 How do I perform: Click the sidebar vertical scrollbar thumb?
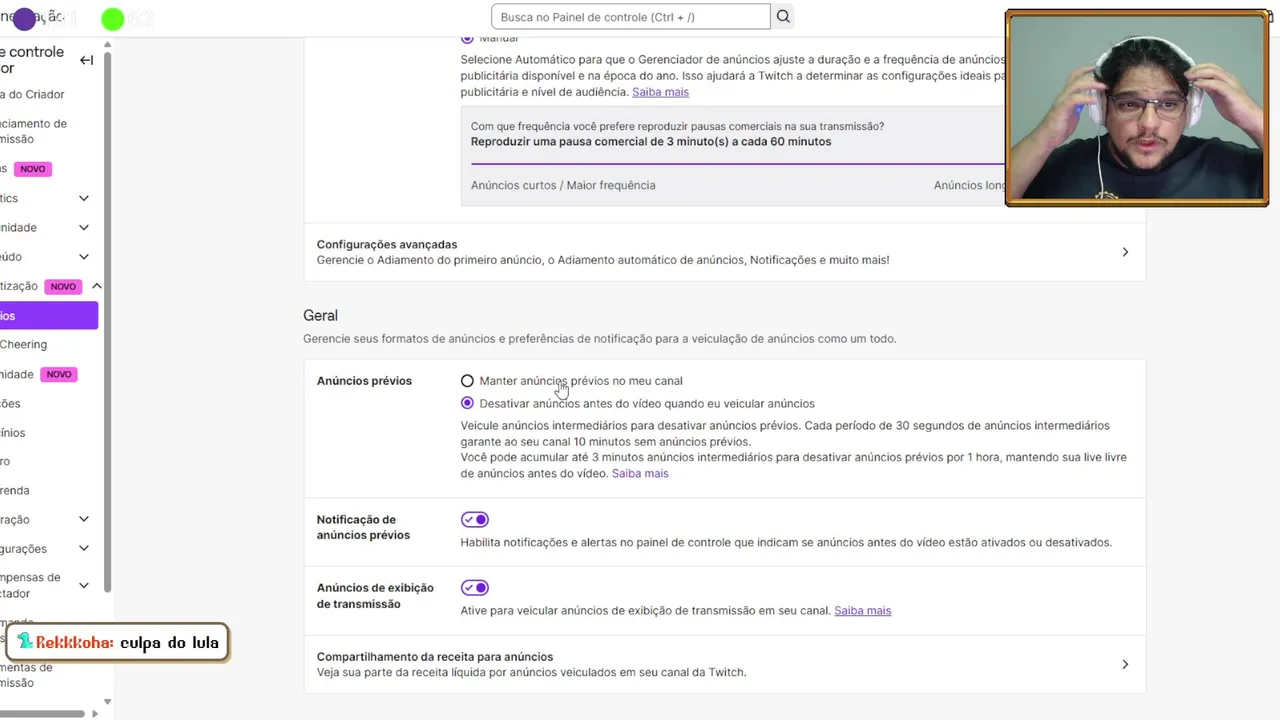107,320
